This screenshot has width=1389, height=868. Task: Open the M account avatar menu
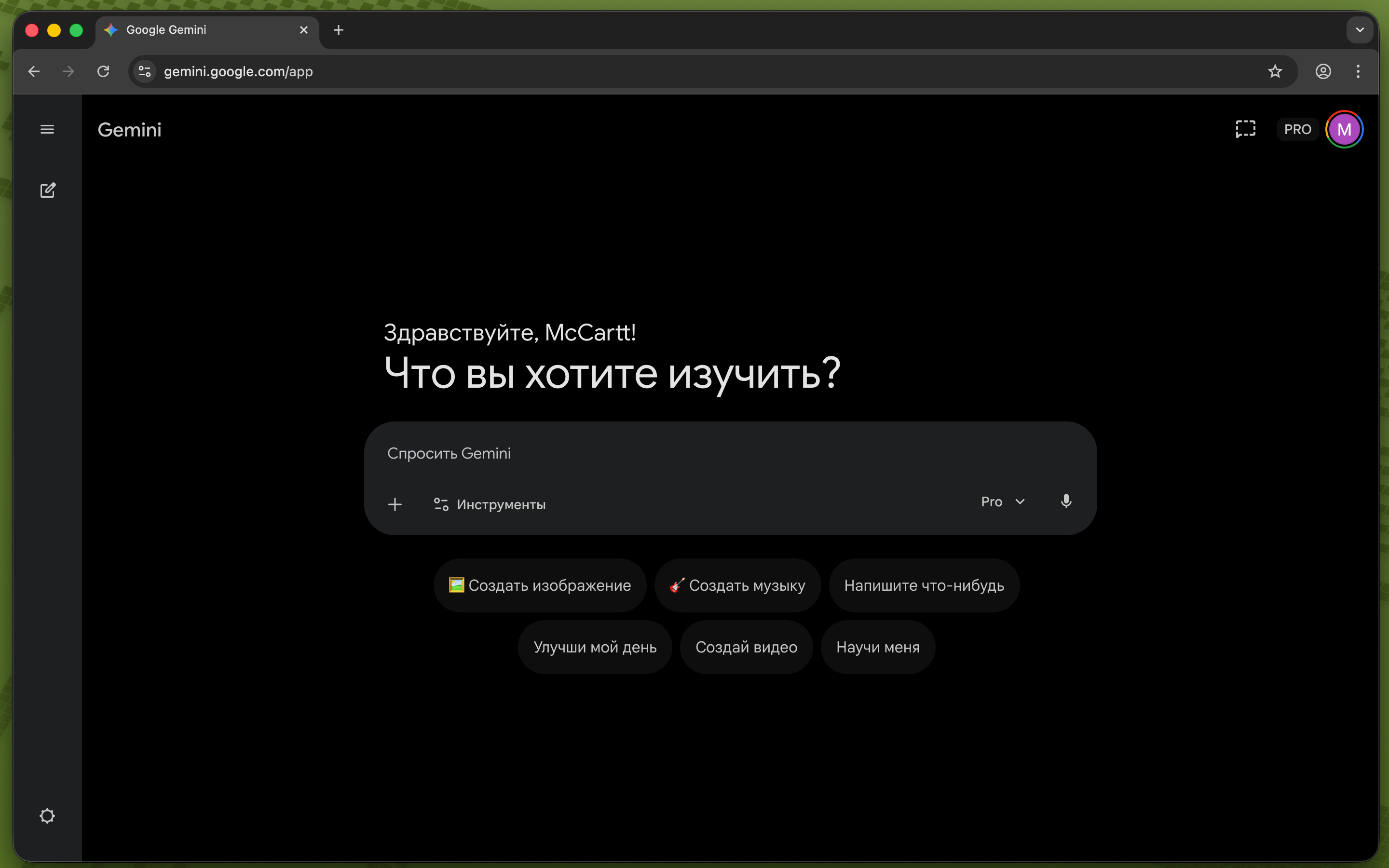click(1344, 129)
